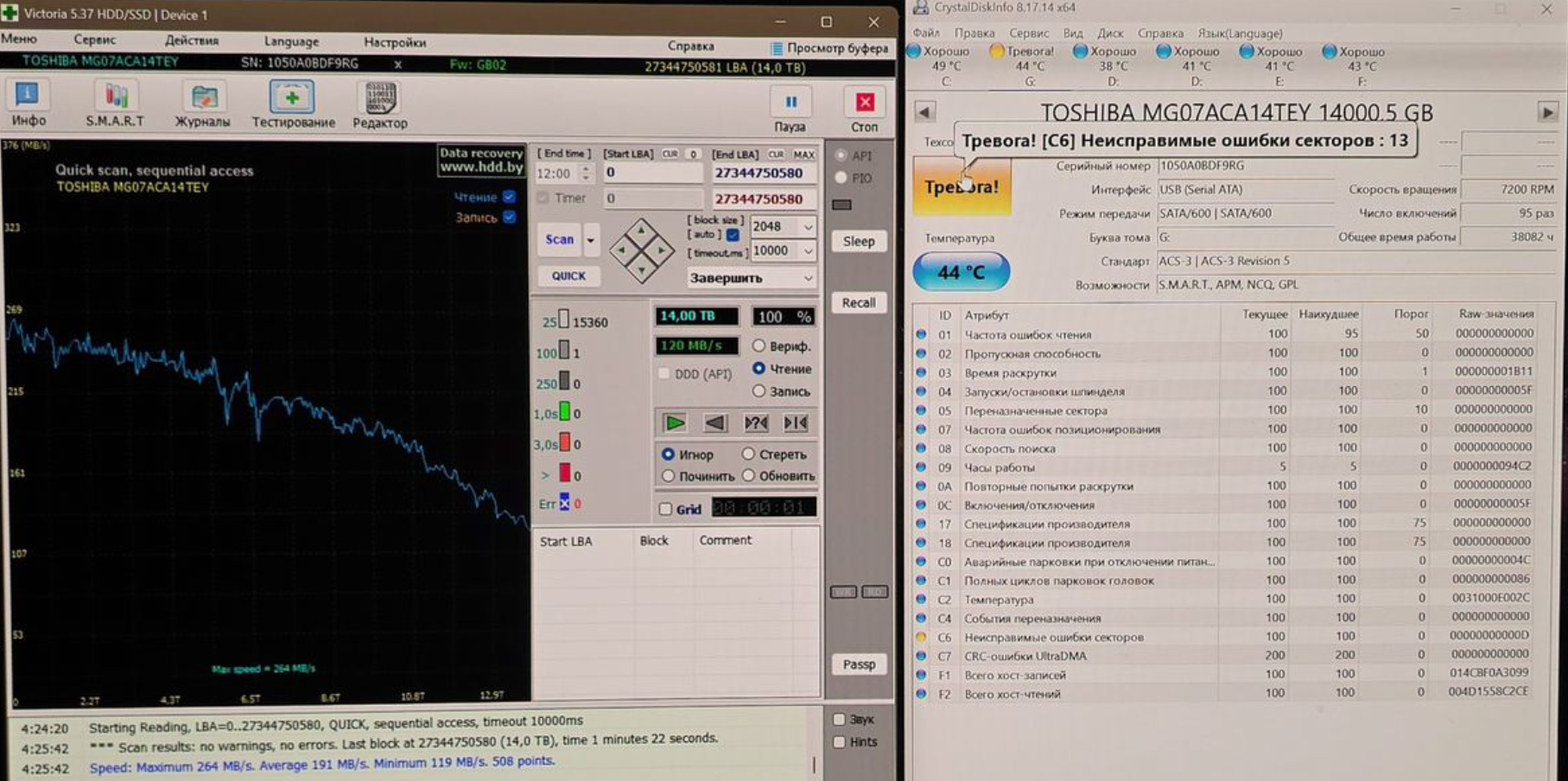The width and height of the screenshot is (1568, 781).
Task: Click the random jump question-mark button
Action: (x=755, y=422)
